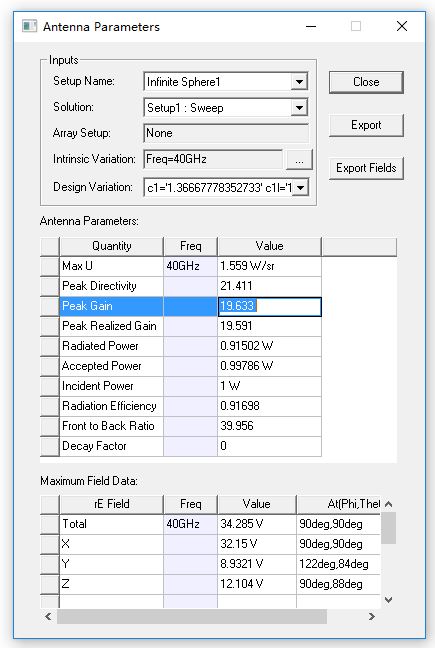Click the horizontal scrollbar left arrow

point(48,617)
